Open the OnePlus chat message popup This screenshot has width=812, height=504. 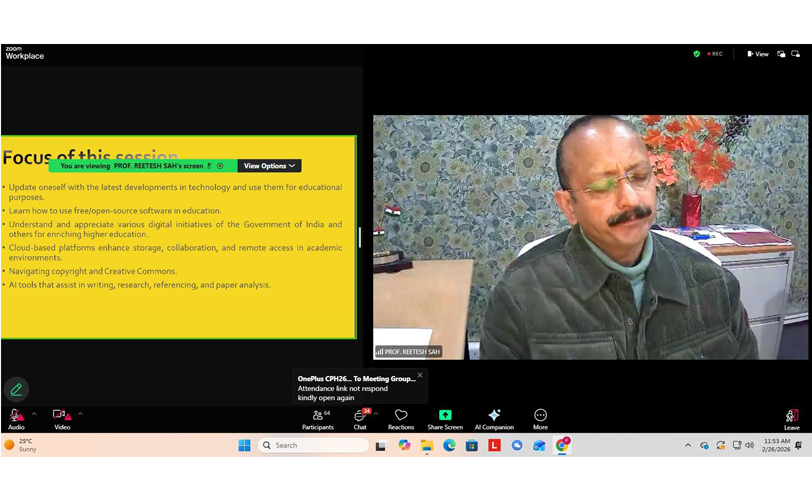click(x=360, y=387)
